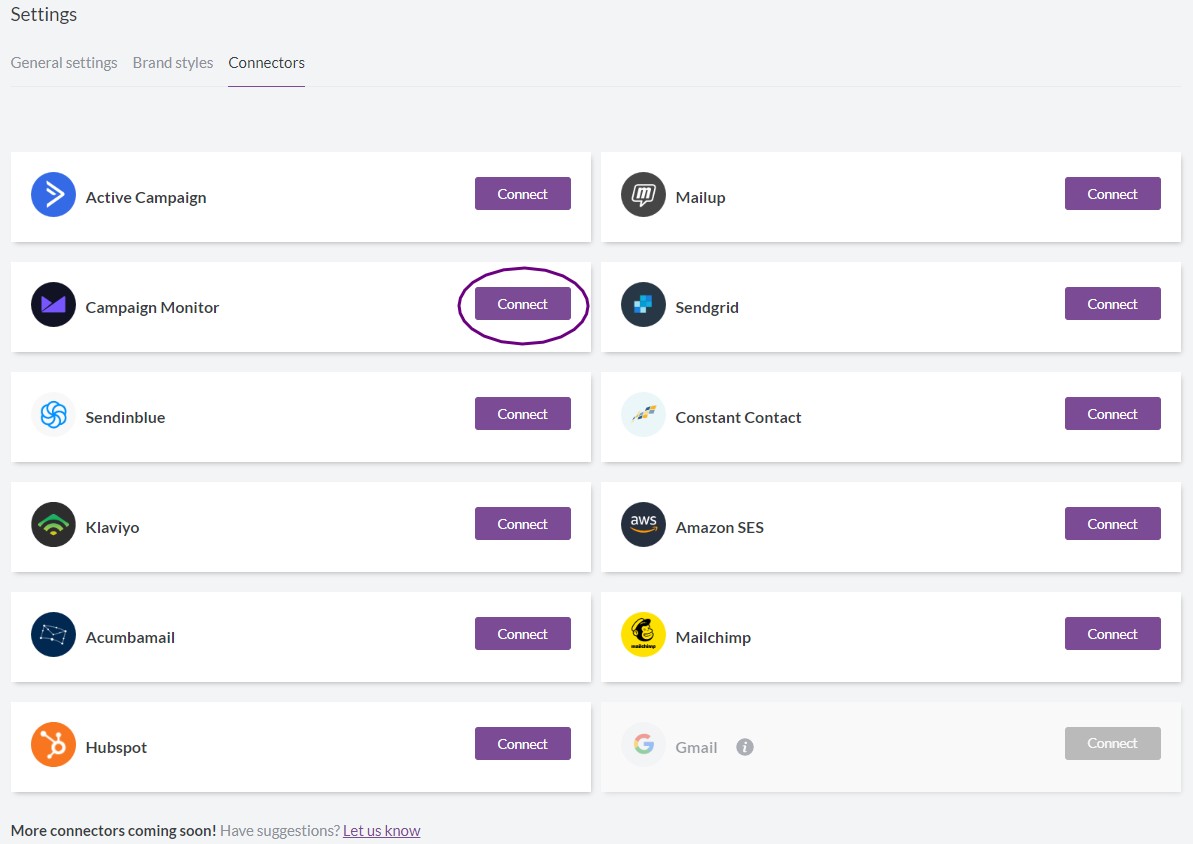This screenshot has width=1193, height=844.
Task: Connect the Constant Contact integration
Action: click(x=1112, y=413)
